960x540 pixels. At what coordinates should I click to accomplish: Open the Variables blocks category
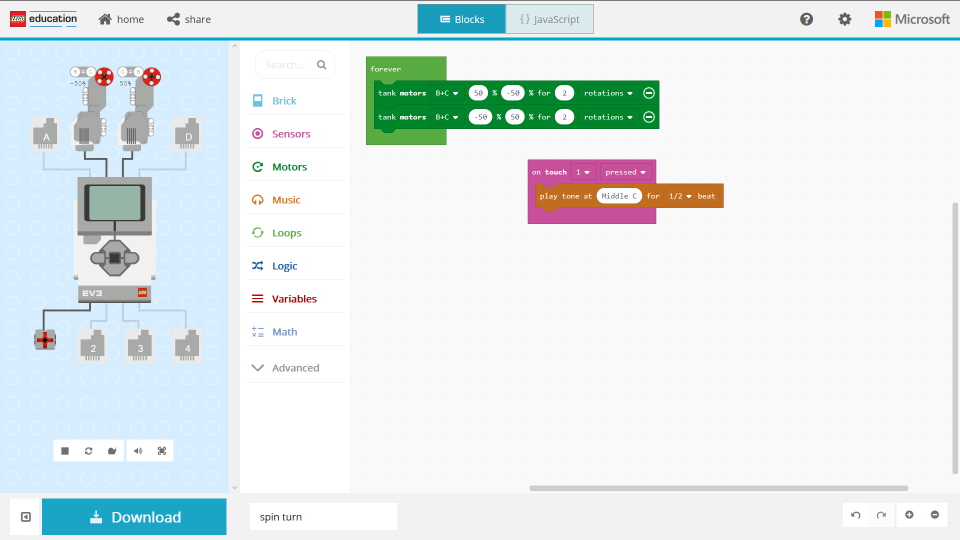[x=295, y=299]
